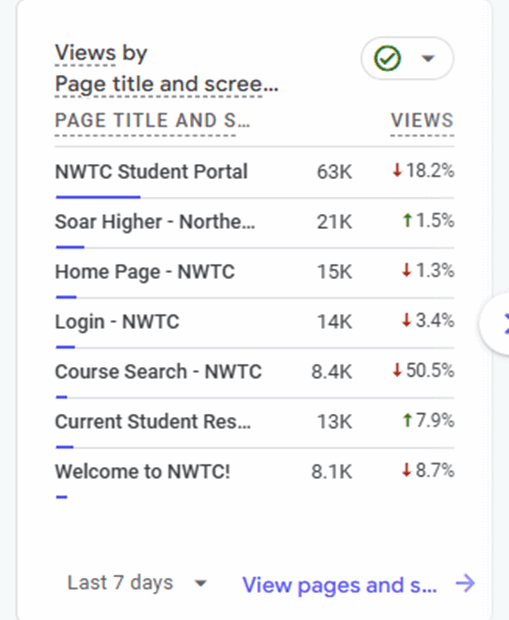Select the NWTC Student Portal row
This screenshot has width=509, height=620.
coord(254,172)
